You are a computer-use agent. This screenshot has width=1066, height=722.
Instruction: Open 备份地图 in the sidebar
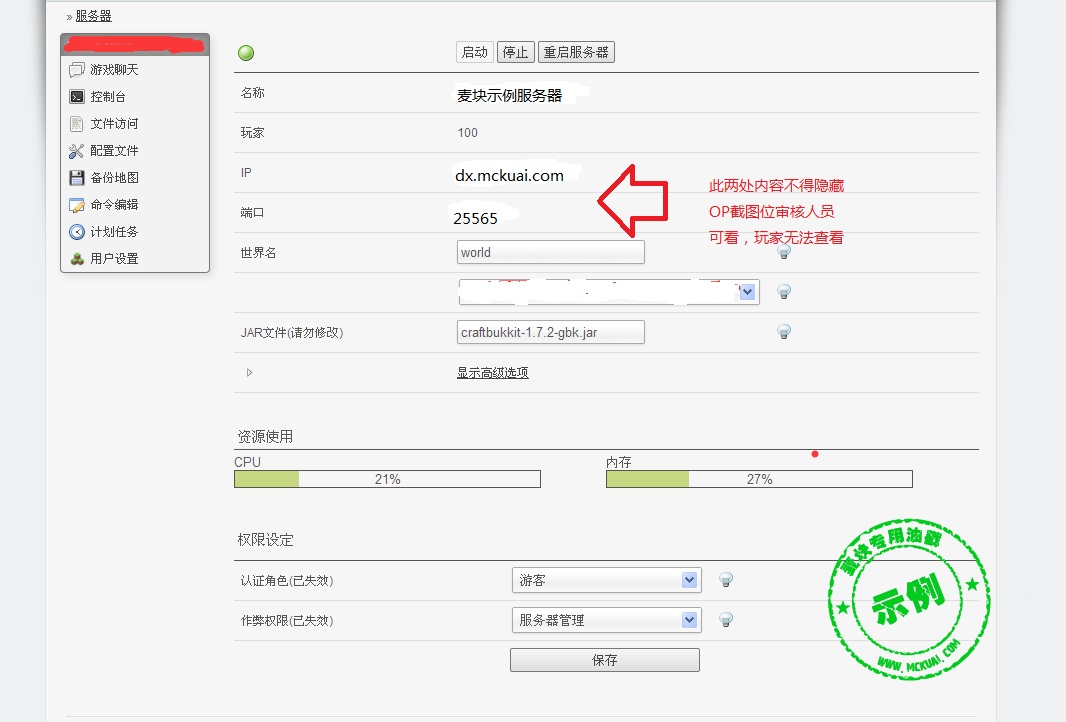pos(114,177)
